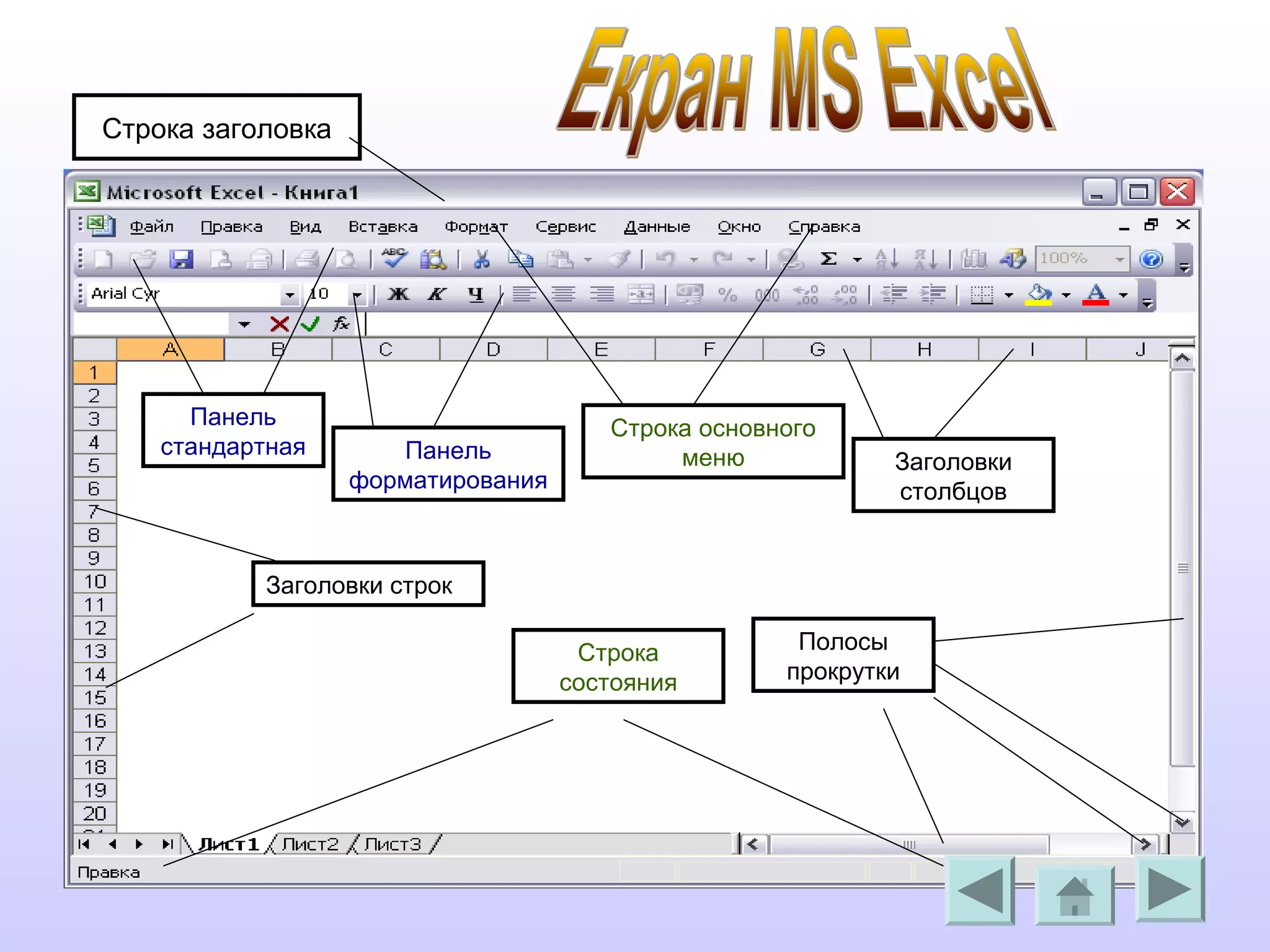Open the font size 10 dropdown
1270x952 pixels.
click(358, 294)
